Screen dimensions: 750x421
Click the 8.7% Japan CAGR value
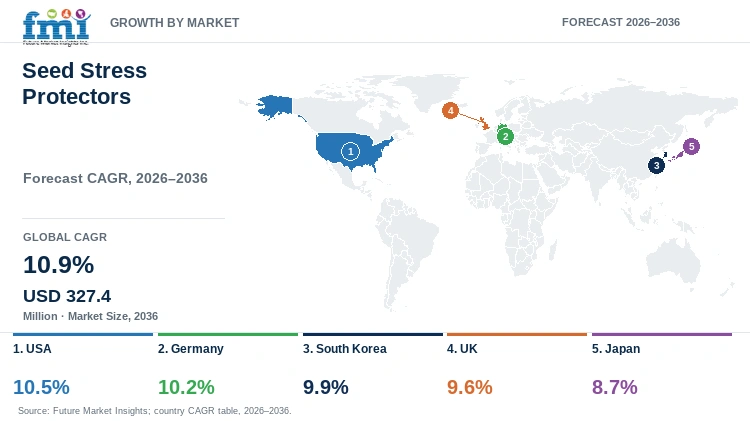[615, 387]
